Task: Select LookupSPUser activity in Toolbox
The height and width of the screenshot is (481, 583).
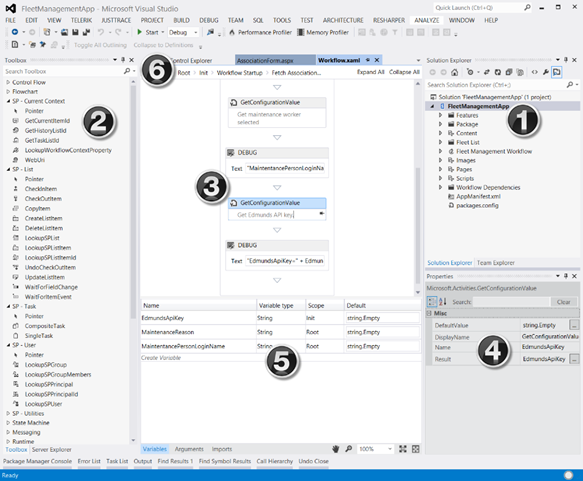Action: [x=44, y=404]
